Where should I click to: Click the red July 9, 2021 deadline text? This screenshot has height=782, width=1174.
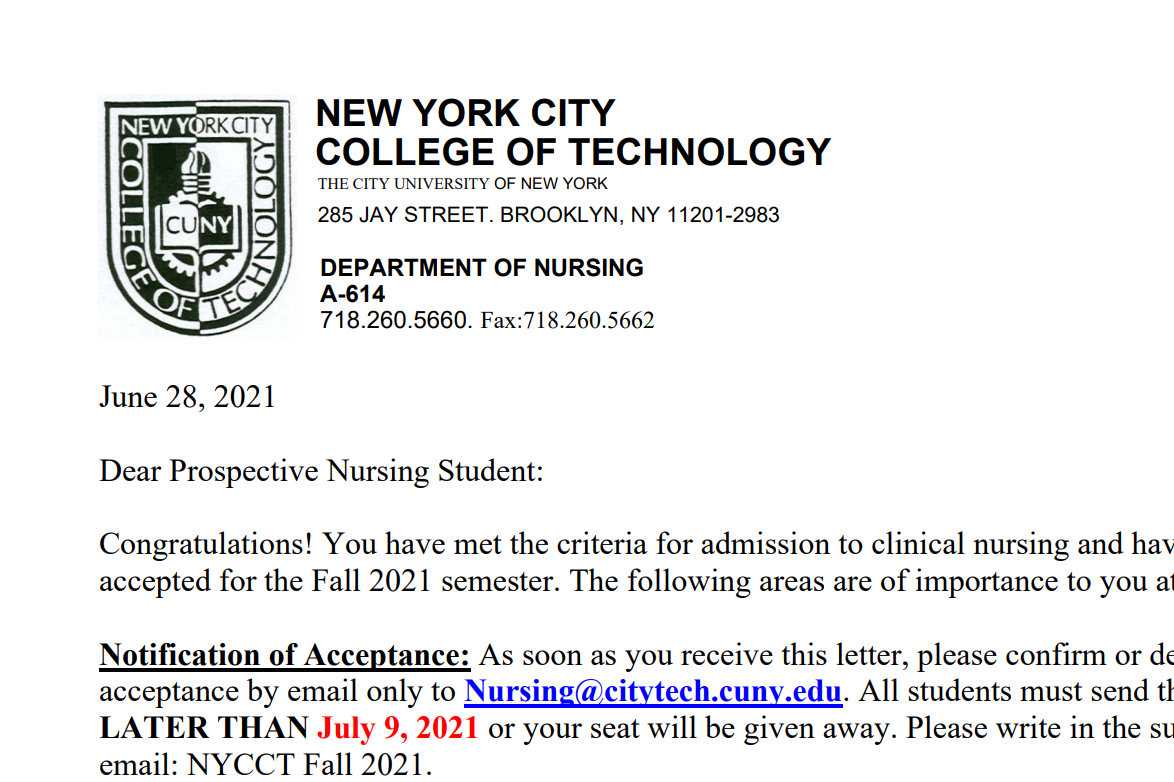click(397, 728)
